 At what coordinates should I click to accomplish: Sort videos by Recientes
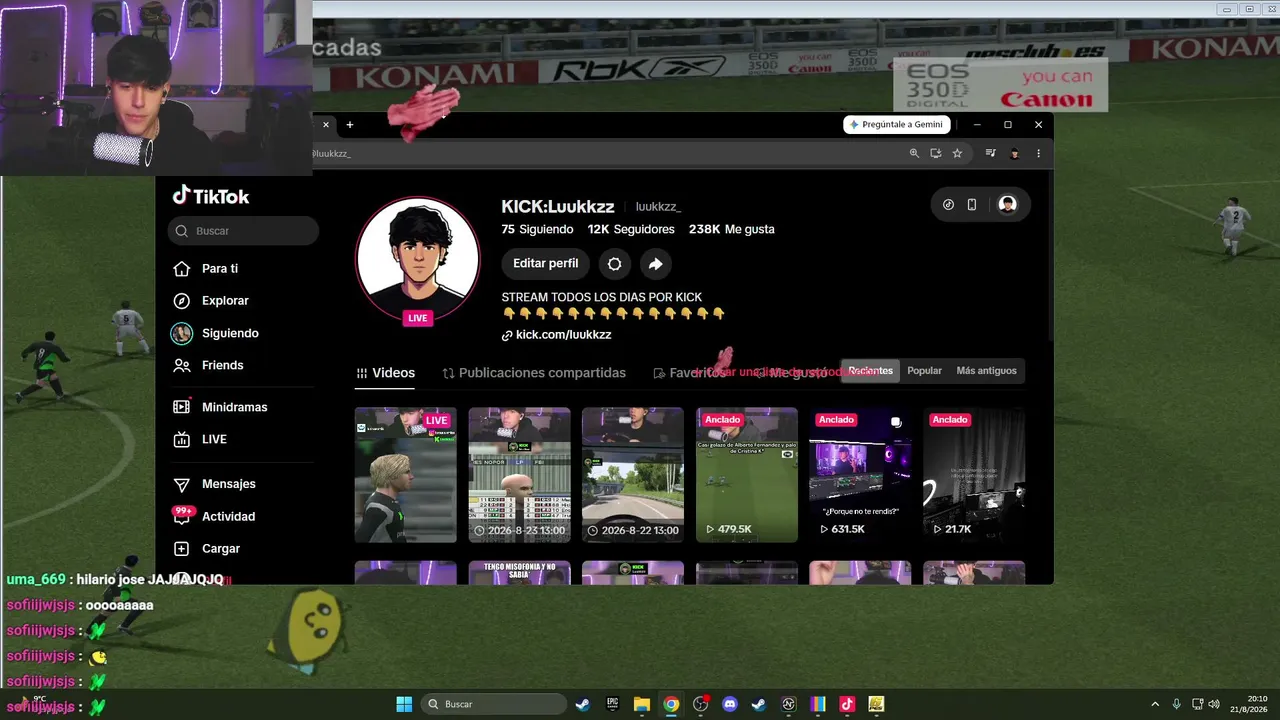click(870, 371)
